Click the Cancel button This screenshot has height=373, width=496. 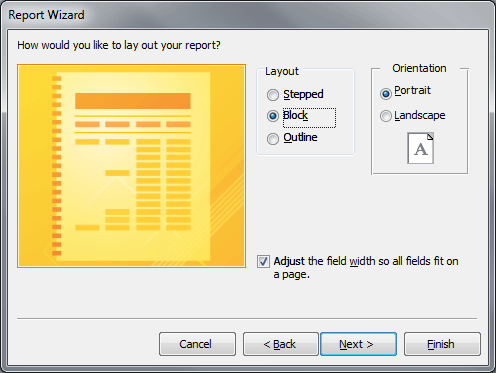point(197,344)
